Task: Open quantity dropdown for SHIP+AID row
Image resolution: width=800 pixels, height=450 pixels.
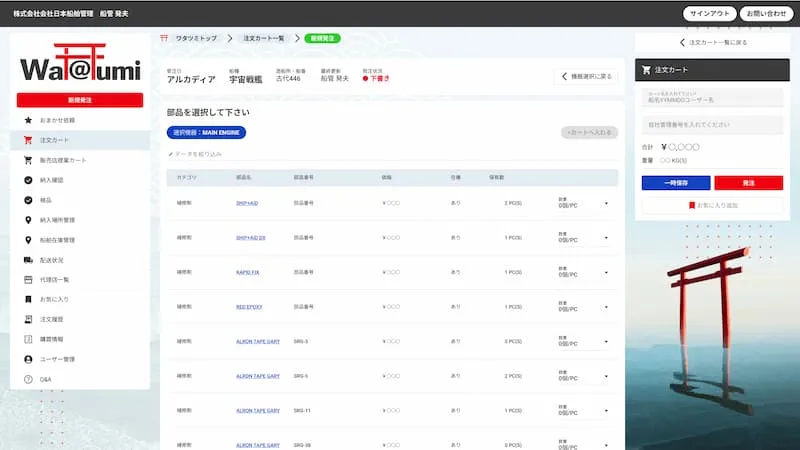Action: coord(606,204)
